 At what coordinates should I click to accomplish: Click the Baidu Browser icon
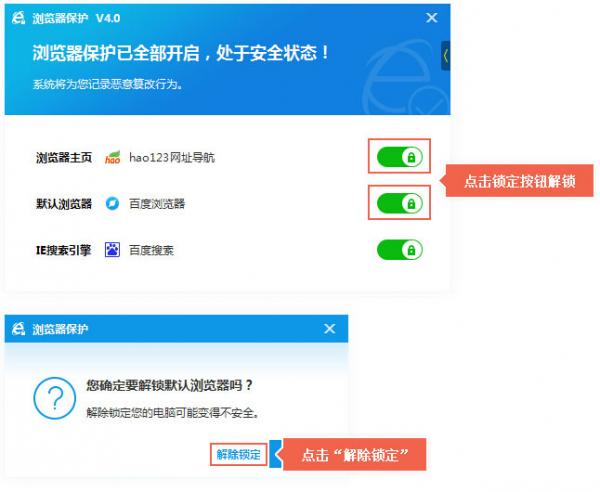[x=113, y=204]
